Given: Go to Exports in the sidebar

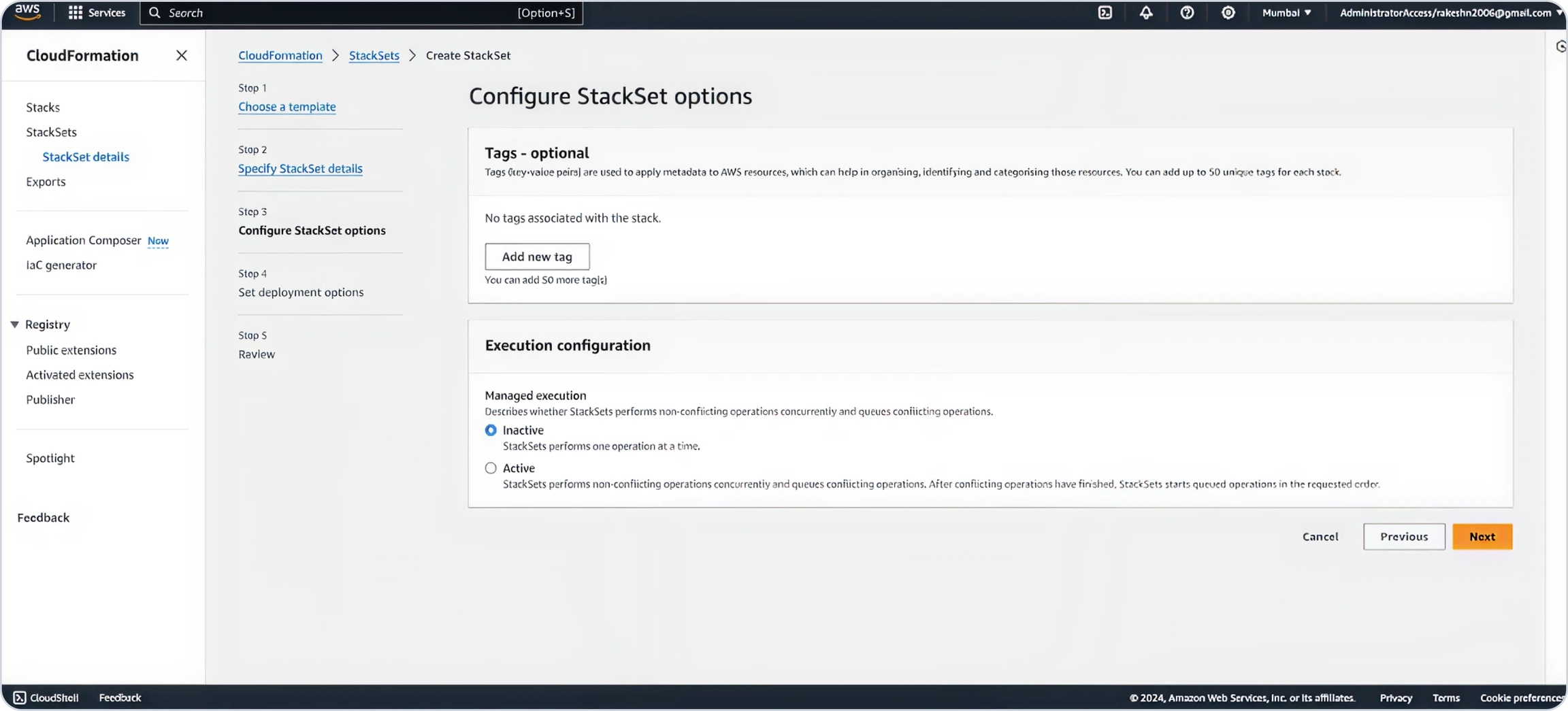Looking at the screenshot, I should click(46, 182).
